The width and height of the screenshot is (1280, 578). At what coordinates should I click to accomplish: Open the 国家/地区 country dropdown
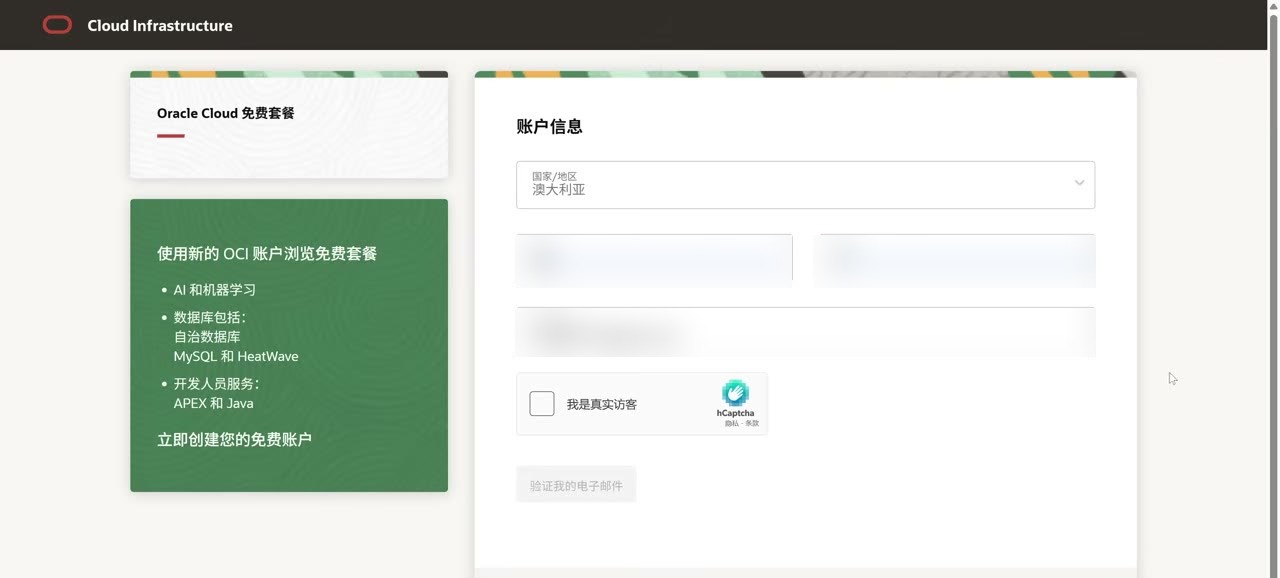(805, 185)
